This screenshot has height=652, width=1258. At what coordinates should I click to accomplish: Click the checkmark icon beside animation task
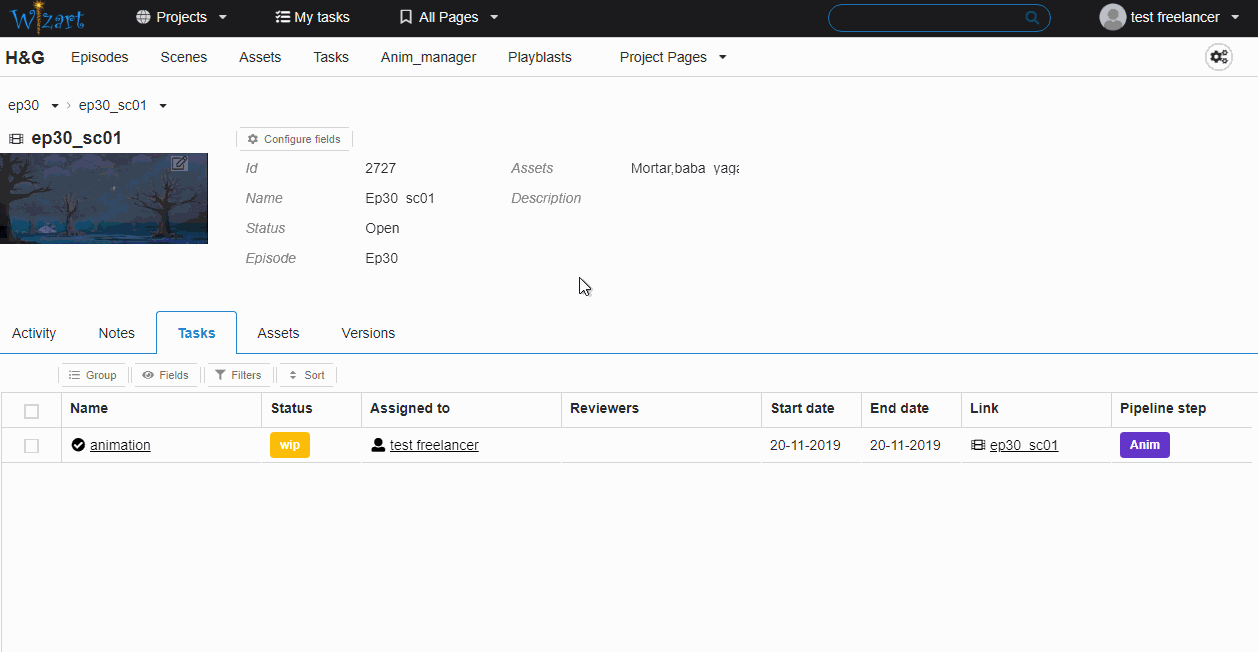click(x=78, y=445)
